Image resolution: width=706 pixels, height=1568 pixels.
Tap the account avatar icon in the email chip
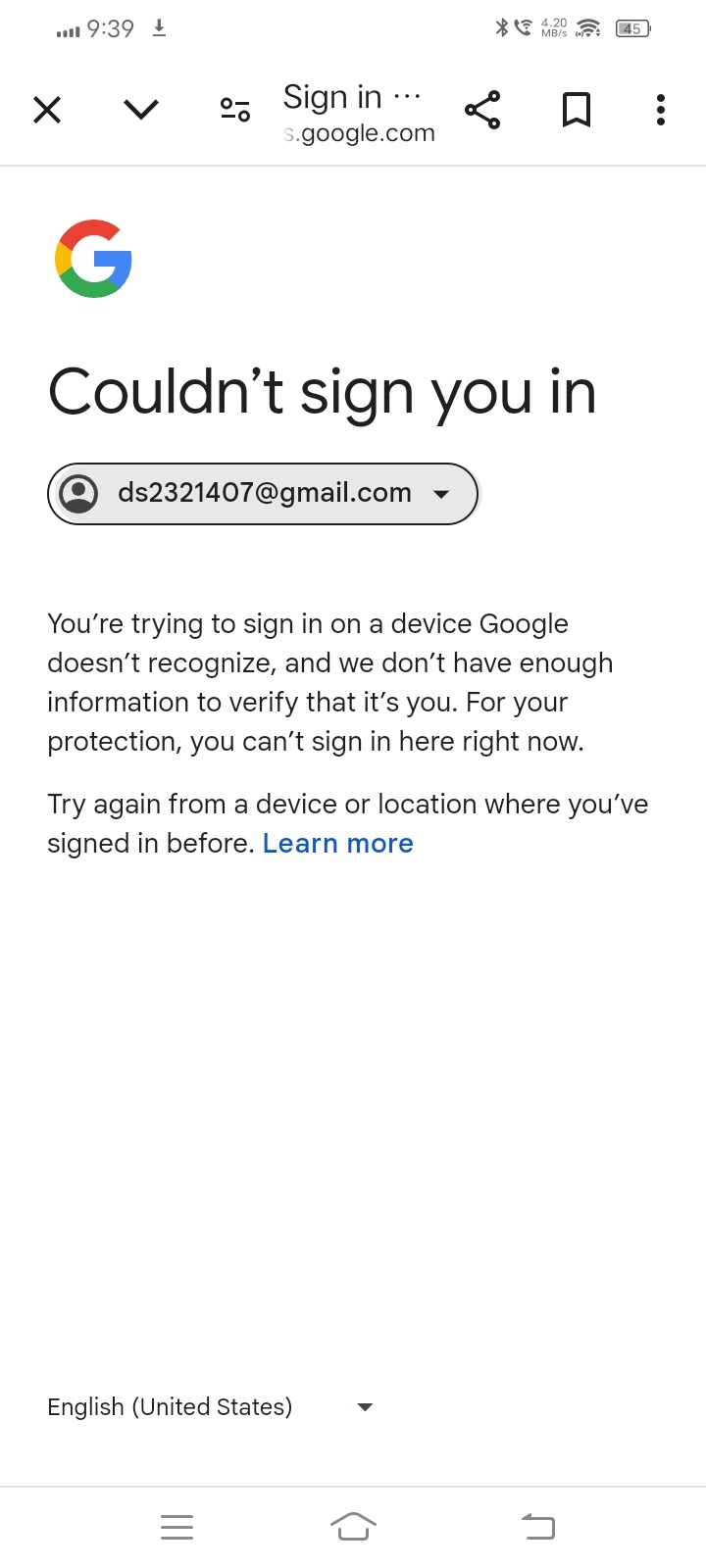pos(78,493)
